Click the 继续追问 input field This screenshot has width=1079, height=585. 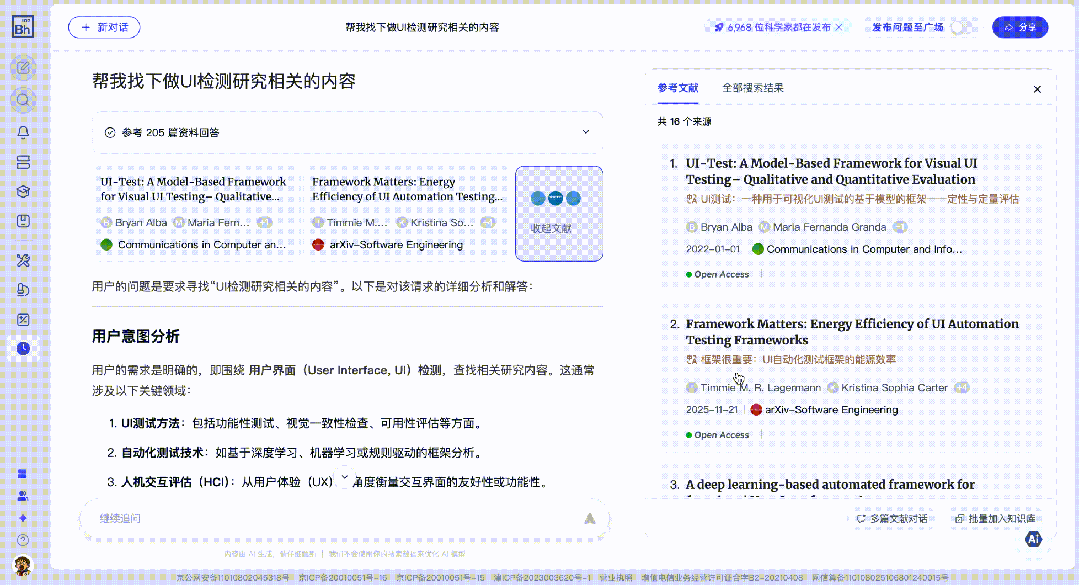coord(330,518)
